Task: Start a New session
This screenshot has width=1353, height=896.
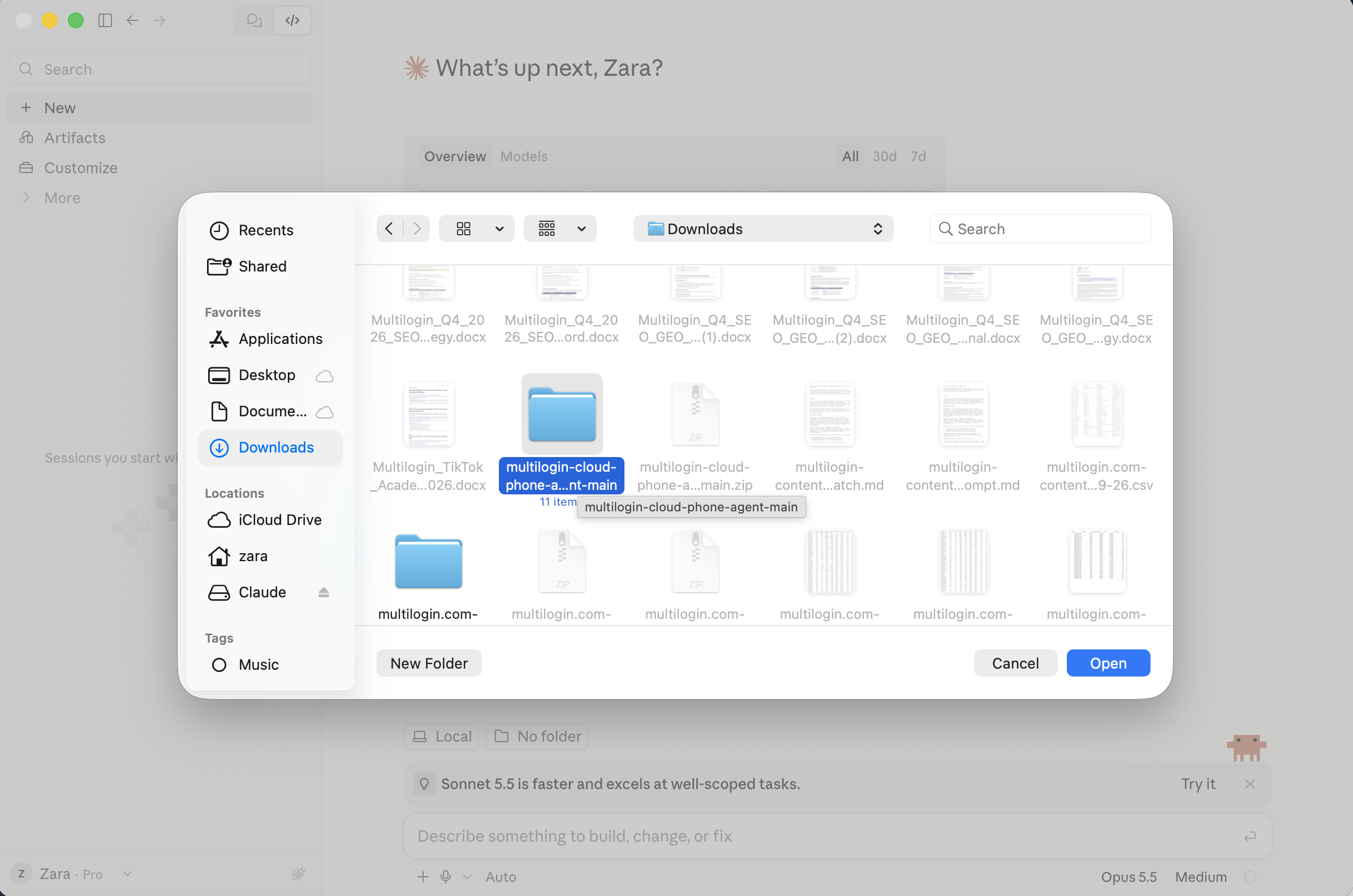Action: [160, 107]
